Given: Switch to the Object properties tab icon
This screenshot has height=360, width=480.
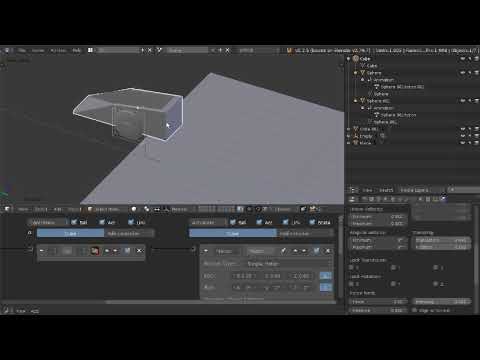Looking at the screenshot, I should [x=393, y=199].
